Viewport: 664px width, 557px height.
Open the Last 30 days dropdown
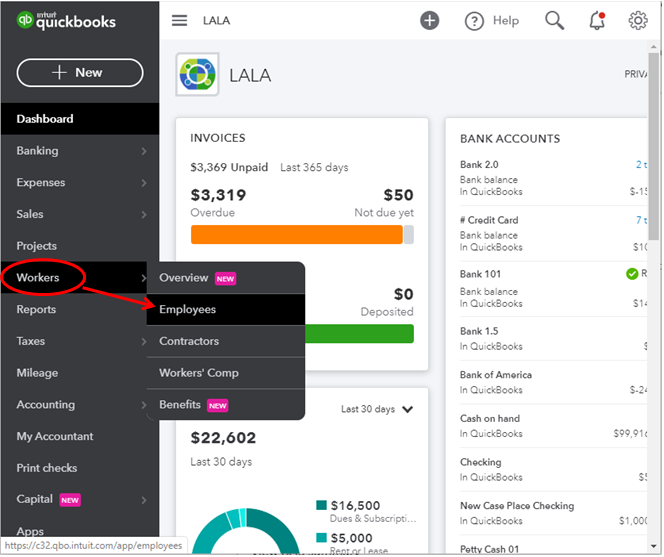click(x=377, y=410)
